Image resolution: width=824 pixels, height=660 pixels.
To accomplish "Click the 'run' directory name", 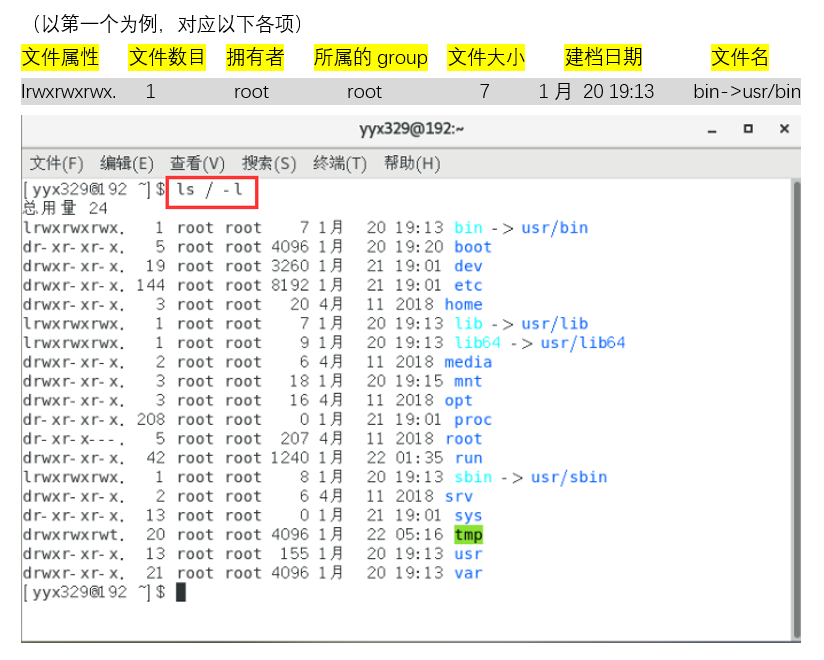I will point(468,458).
